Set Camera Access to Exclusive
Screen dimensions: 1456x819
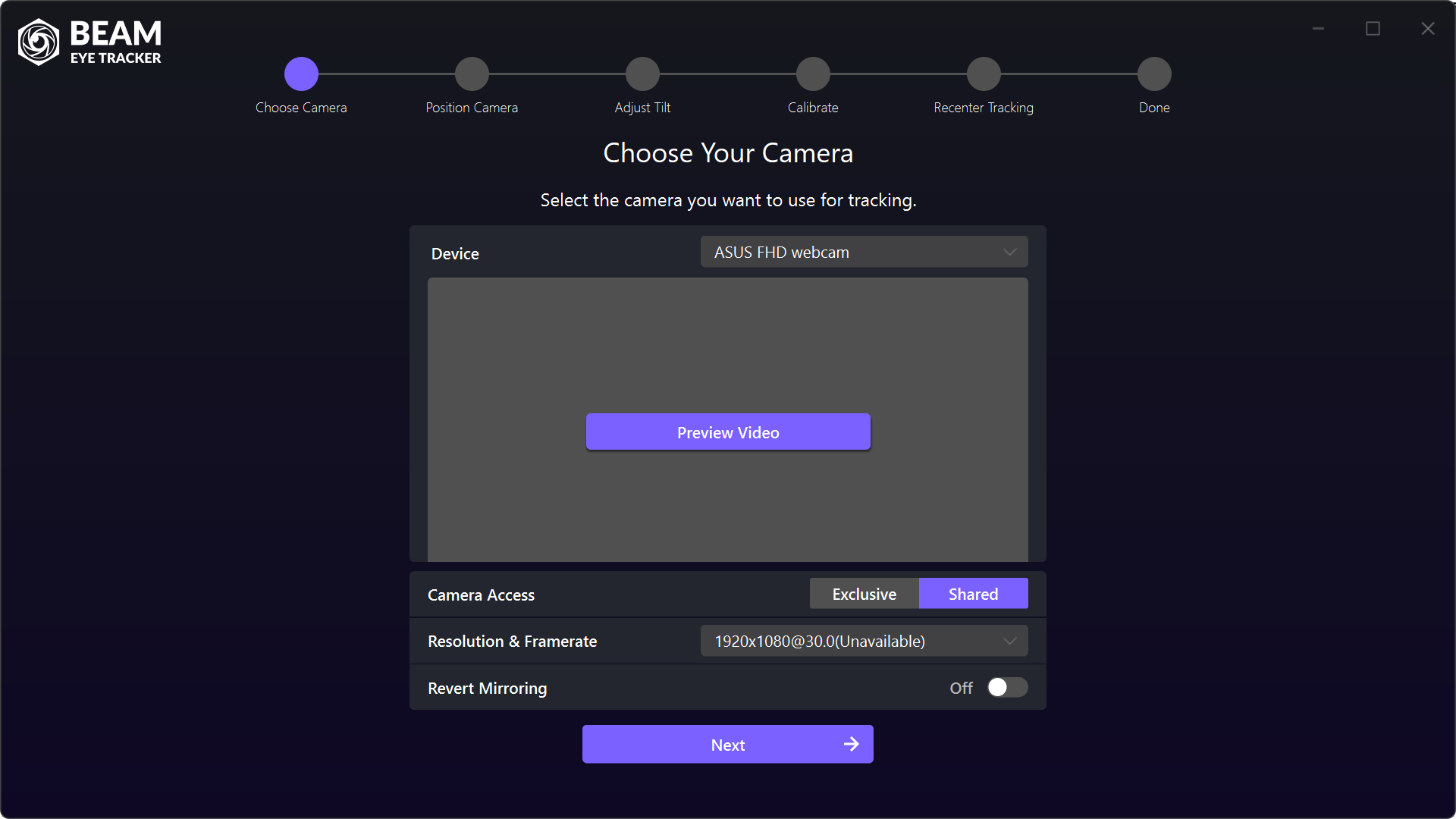[864, 594]
